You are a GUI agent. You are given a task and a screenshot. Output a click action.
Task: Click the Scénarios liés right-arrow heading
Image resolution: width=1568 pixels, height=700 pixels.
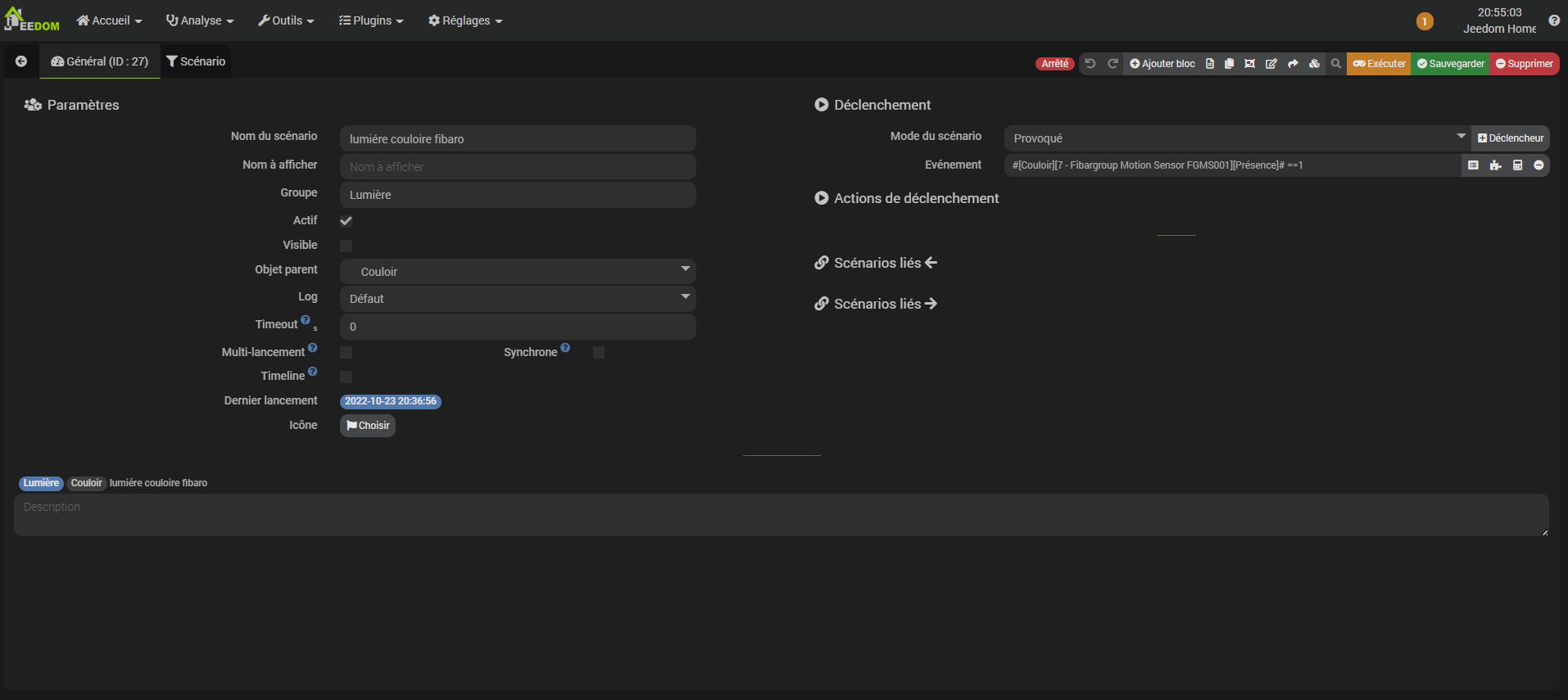click(x=876, y=304)
